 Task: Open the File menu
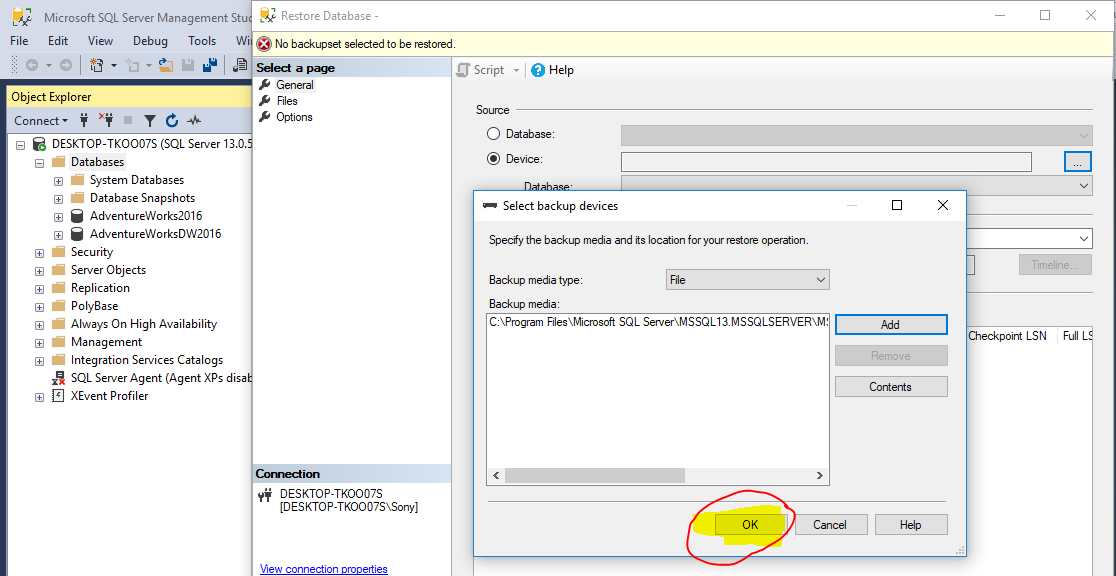pyautogui.click(x=19, y=41)
